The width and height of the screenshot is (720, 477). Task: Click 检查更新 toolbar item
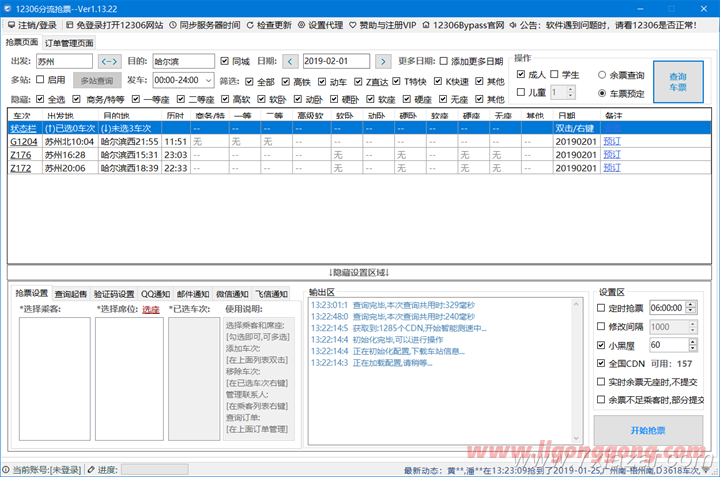269,25
